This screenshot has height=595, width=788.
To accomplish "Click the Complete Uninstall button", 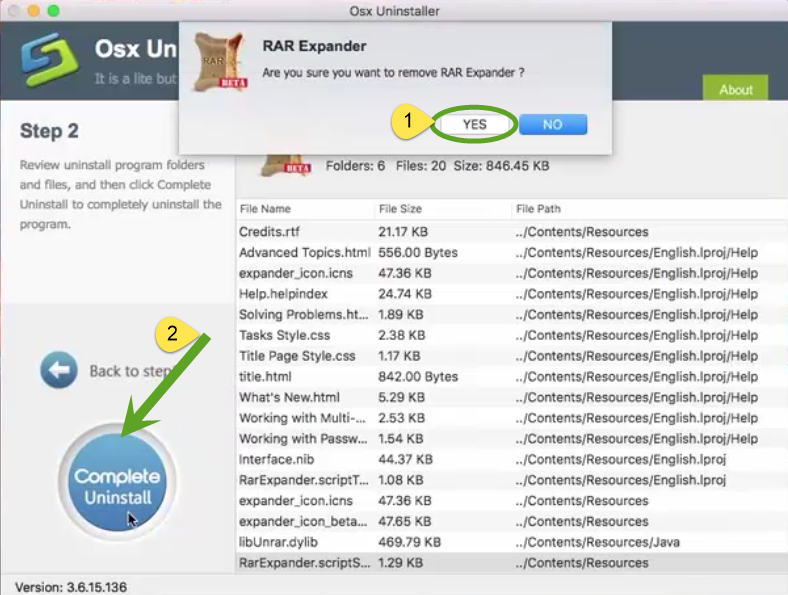I will tap(118, 482).
